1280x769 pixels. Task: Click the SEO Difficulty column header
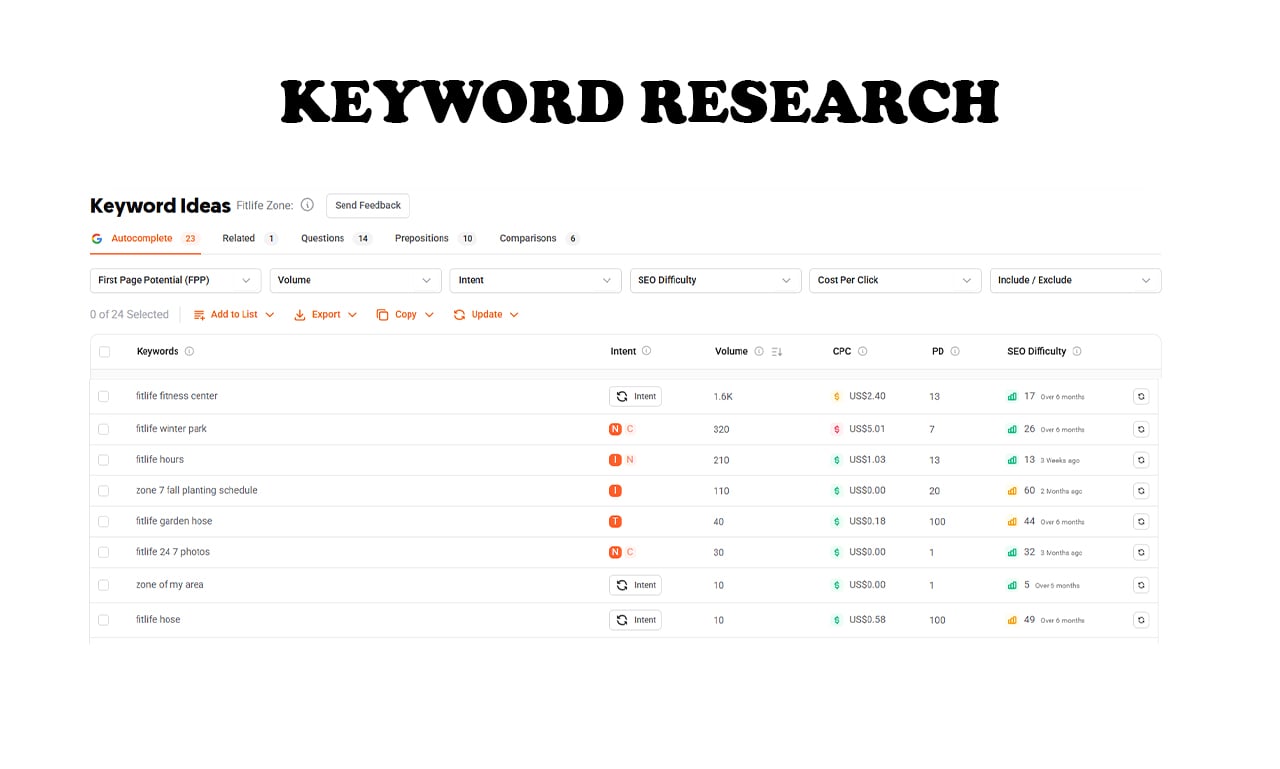(1037, 352)
